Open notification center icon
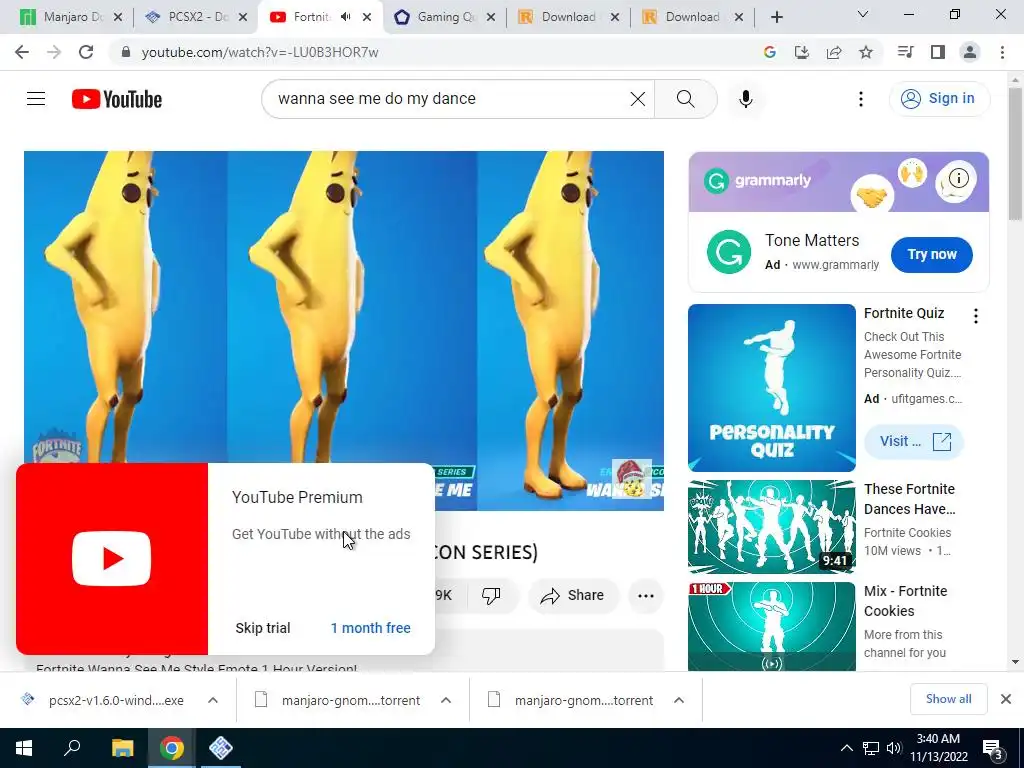Screen dimensions: 1024x768 click(x=993, y=748)
